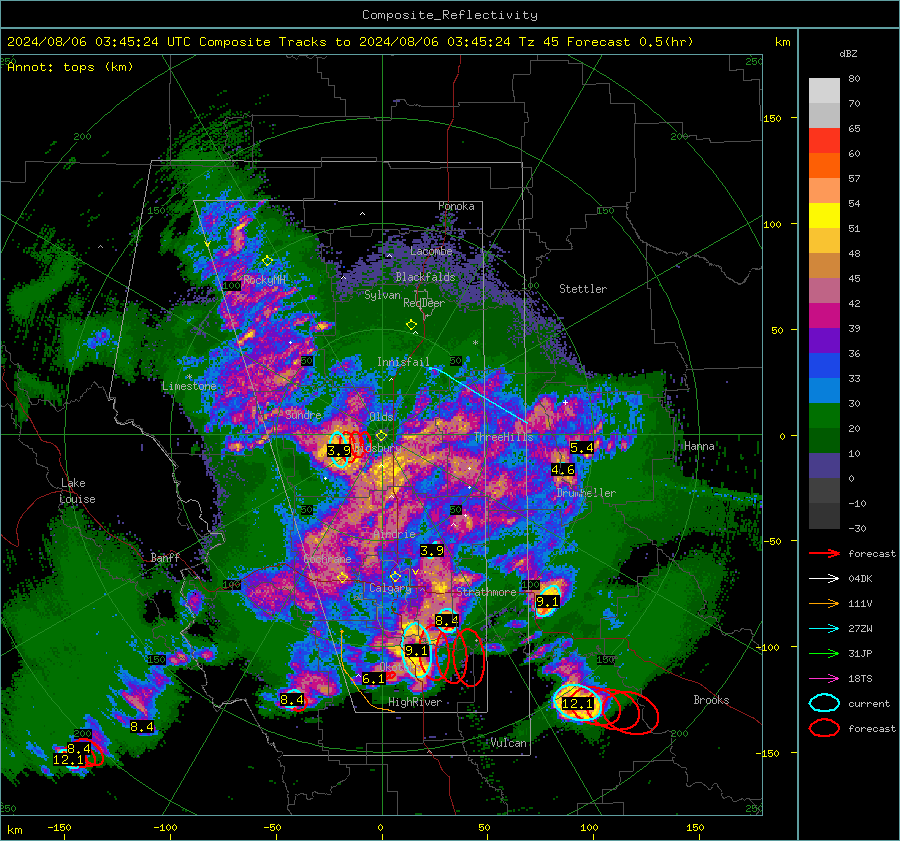Click the Sylvan city label
Image resolution: width=900 pixels, height=841 pixels.
[382, 295]
